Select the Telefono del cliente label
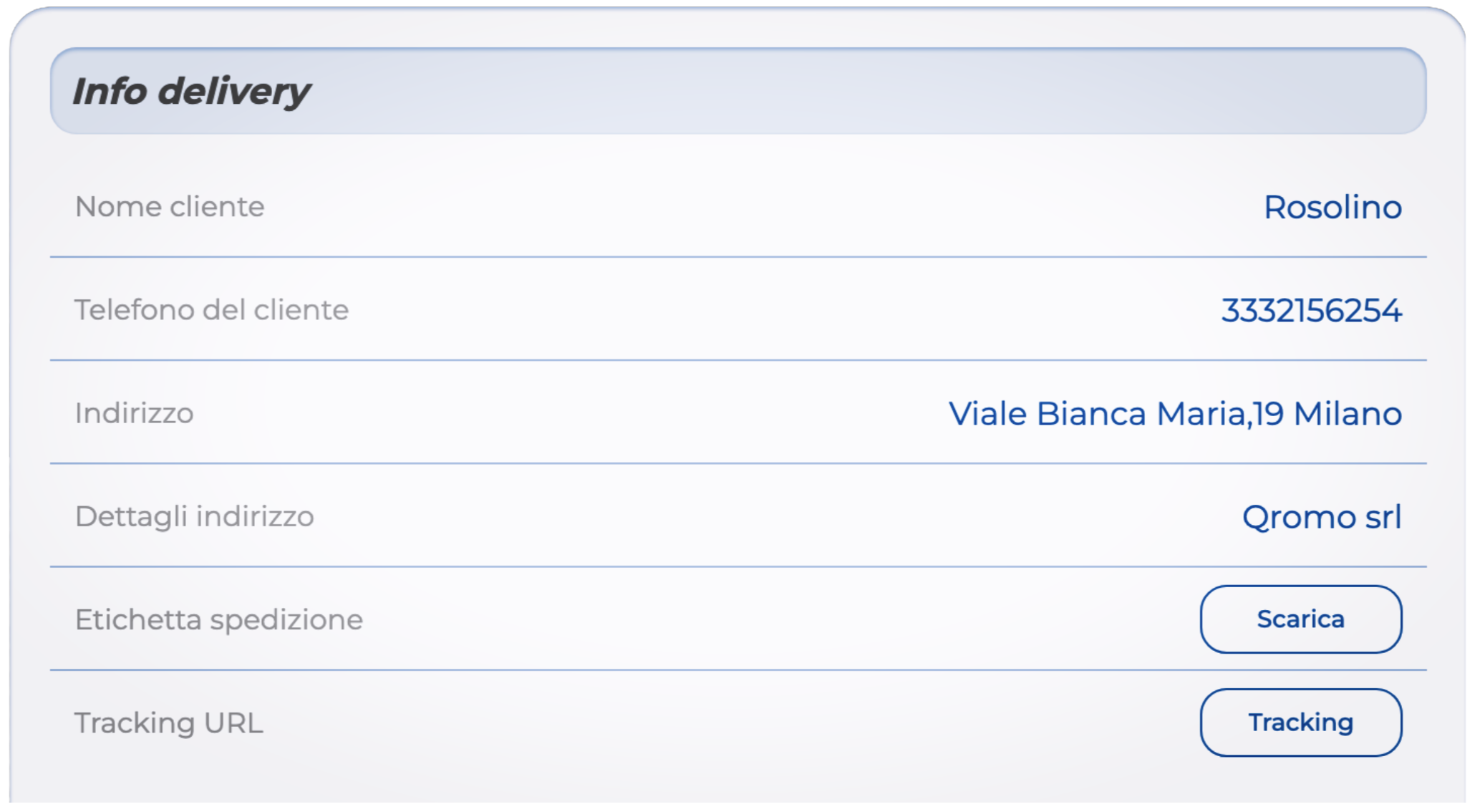This screenshot has width=1475, height=812. coord(211,310)
